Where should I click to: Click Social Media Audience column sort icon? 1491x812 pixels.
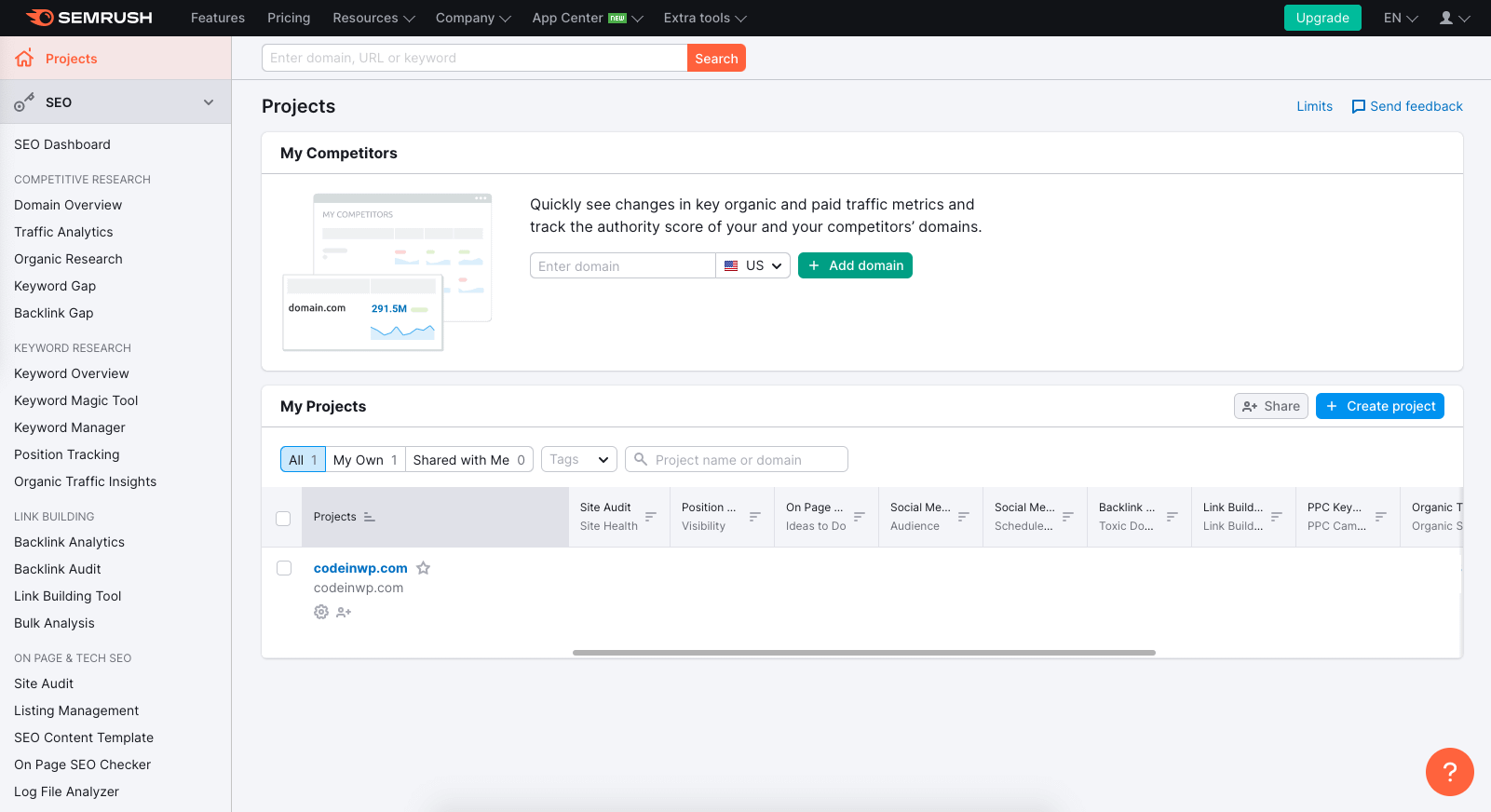[x=964, y=516]
